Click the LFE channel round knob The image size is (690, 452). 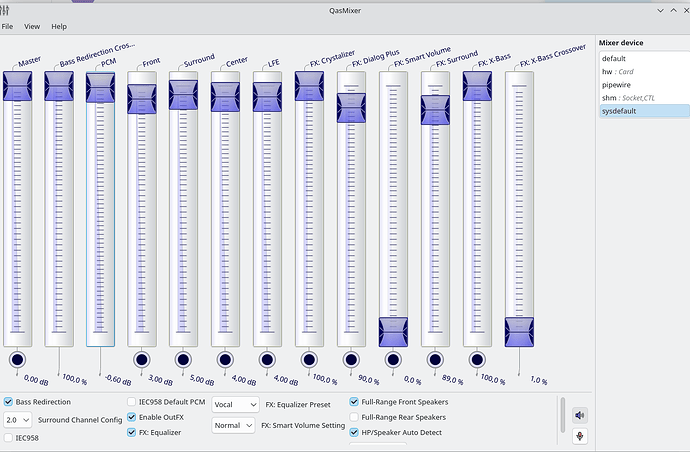[x=267, y=359]
